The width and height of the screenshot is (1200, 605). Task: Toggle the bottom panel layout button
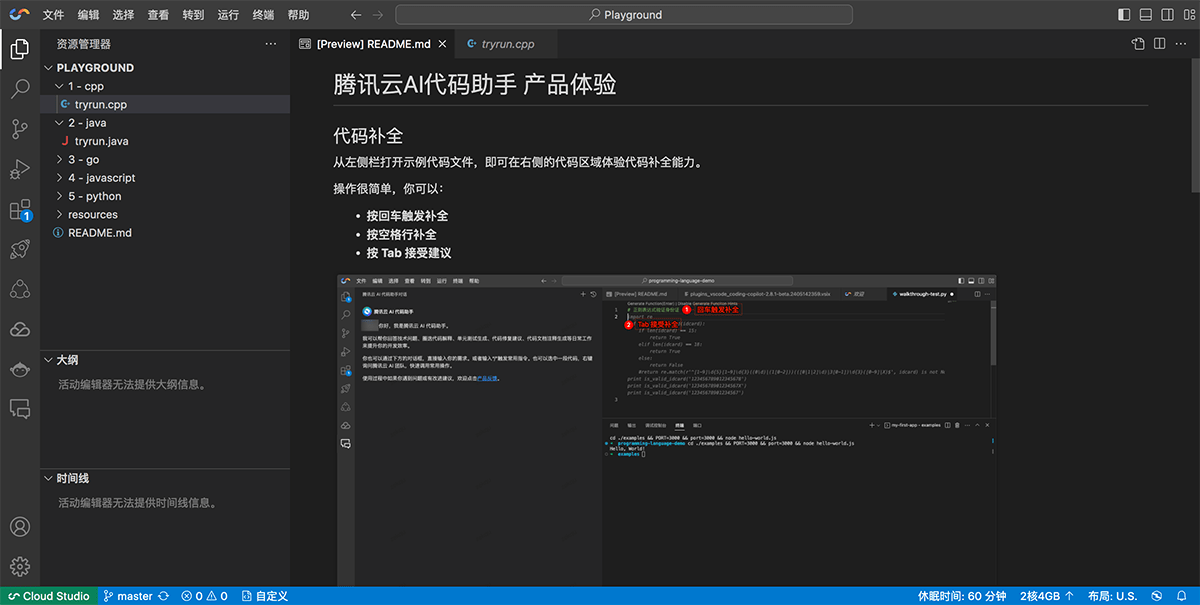click(x=1146, y=15)
